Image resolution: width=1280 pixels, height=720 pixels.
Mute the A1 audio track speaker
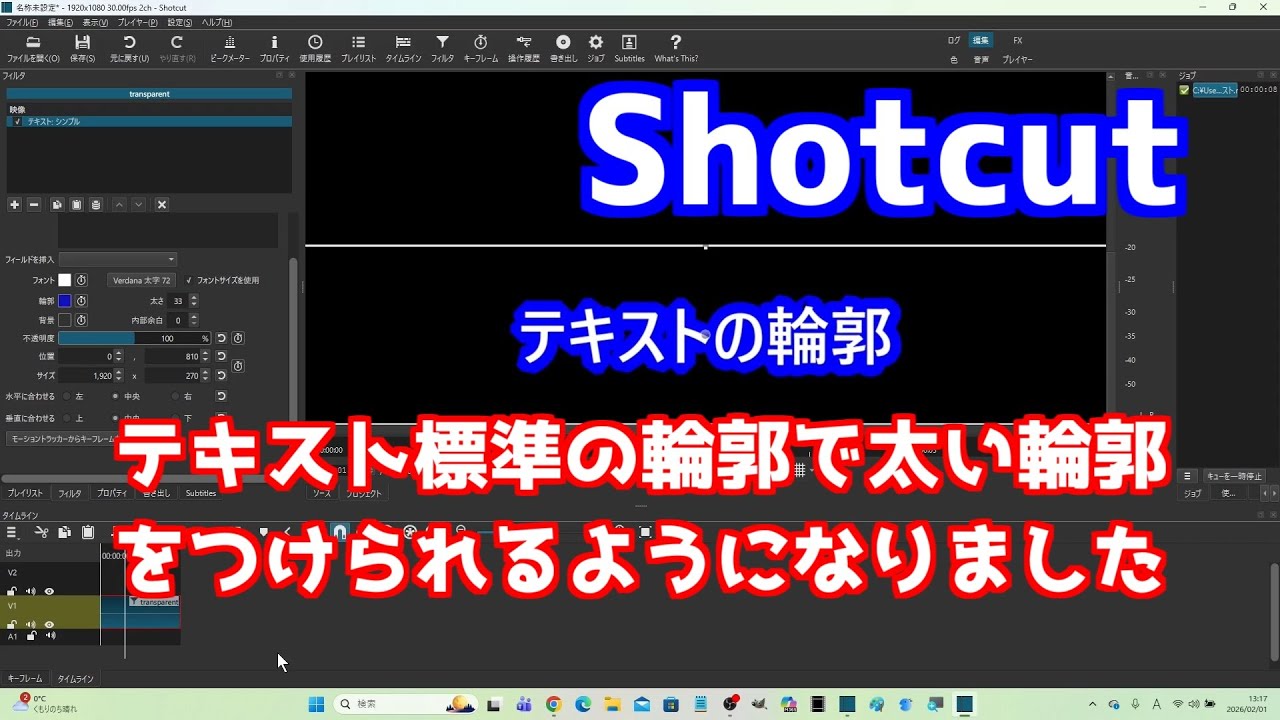click(50, 635)
